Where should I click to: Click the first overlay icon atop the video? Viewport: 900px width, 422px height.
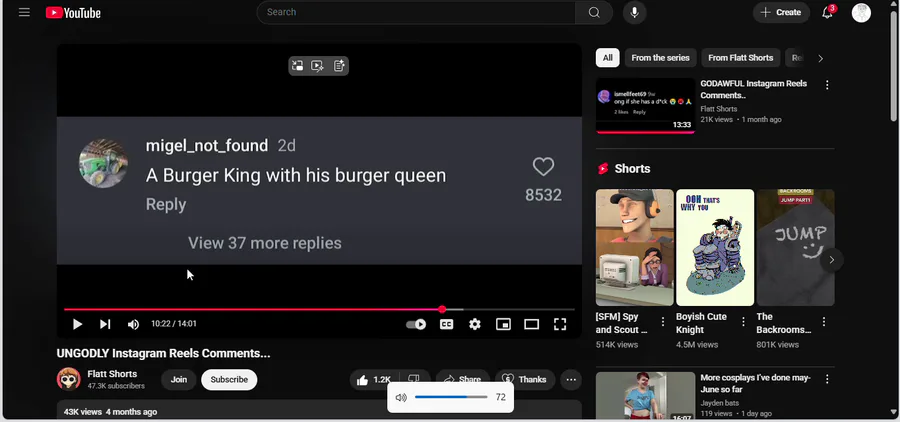coord(297,66)
